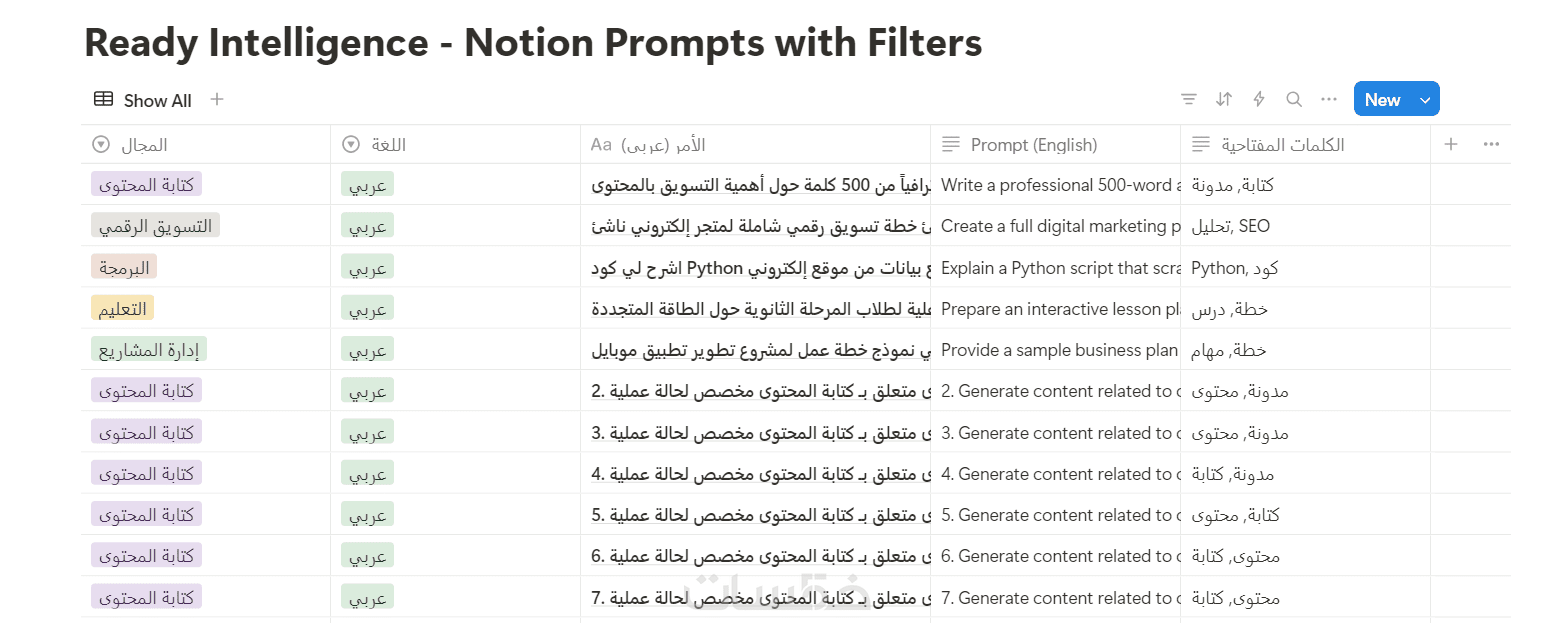This screenshot has width=1555, height=623.
Task: Open automations lightning bolt icon
Action: (x=1259, y=99)
